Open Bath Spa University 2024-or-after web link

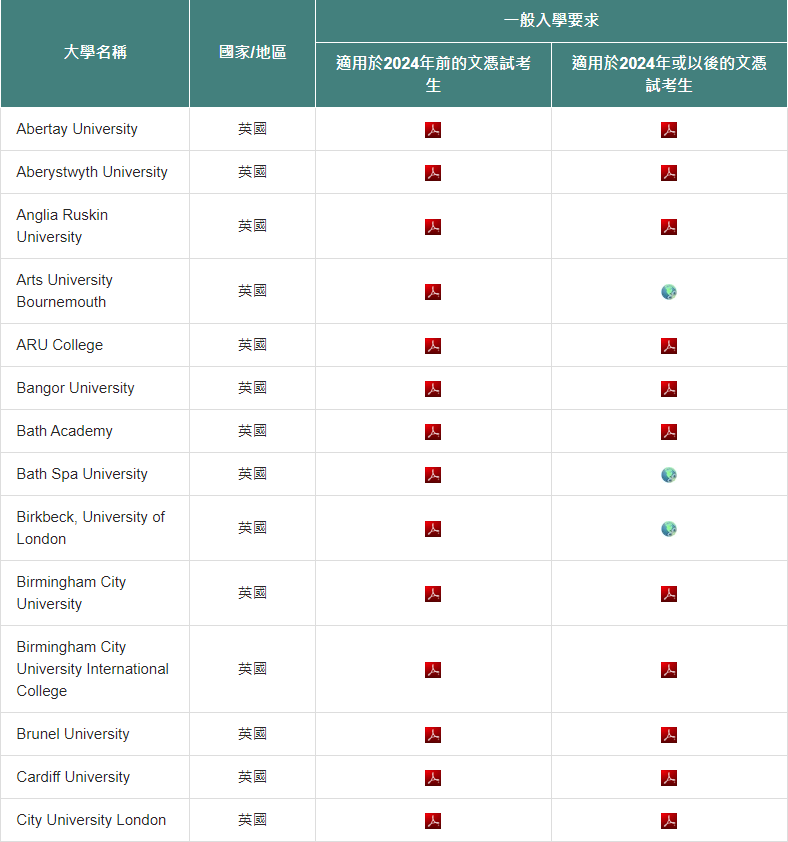[x=669, y=475]
